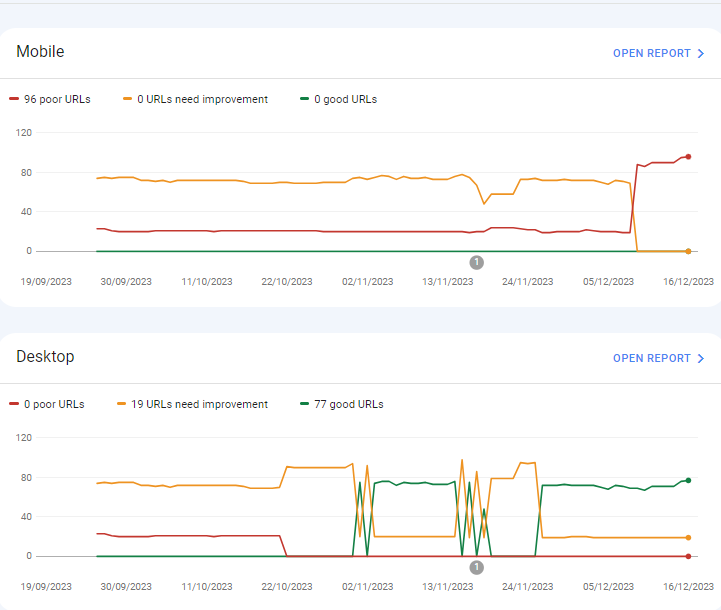Click the Desktop section heading
This screenshot has width=721, height=610.
45,357
